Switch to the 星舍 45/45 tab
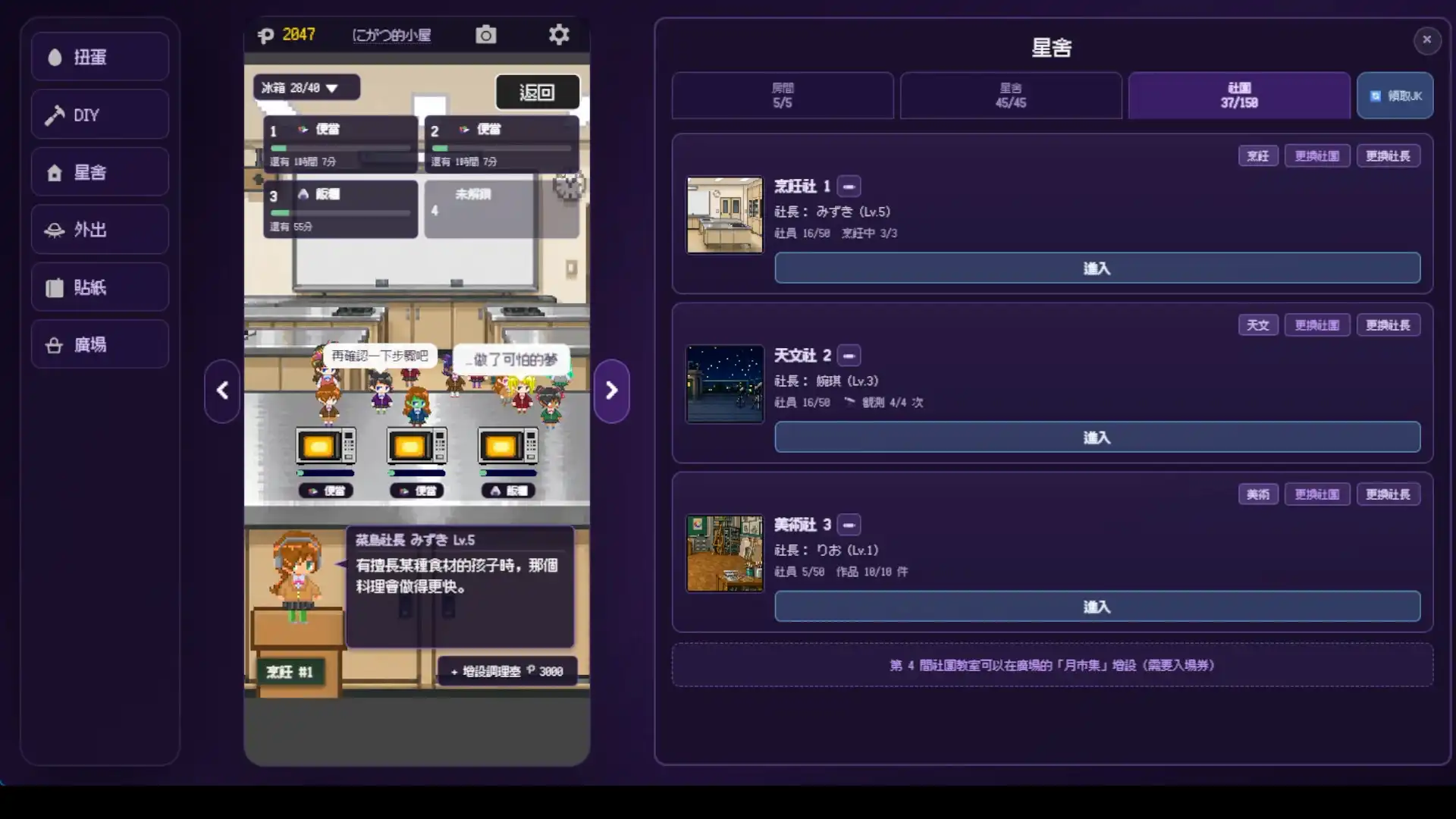The width and height of the screenshot is (1456, 819). (x=1011, y=96)
